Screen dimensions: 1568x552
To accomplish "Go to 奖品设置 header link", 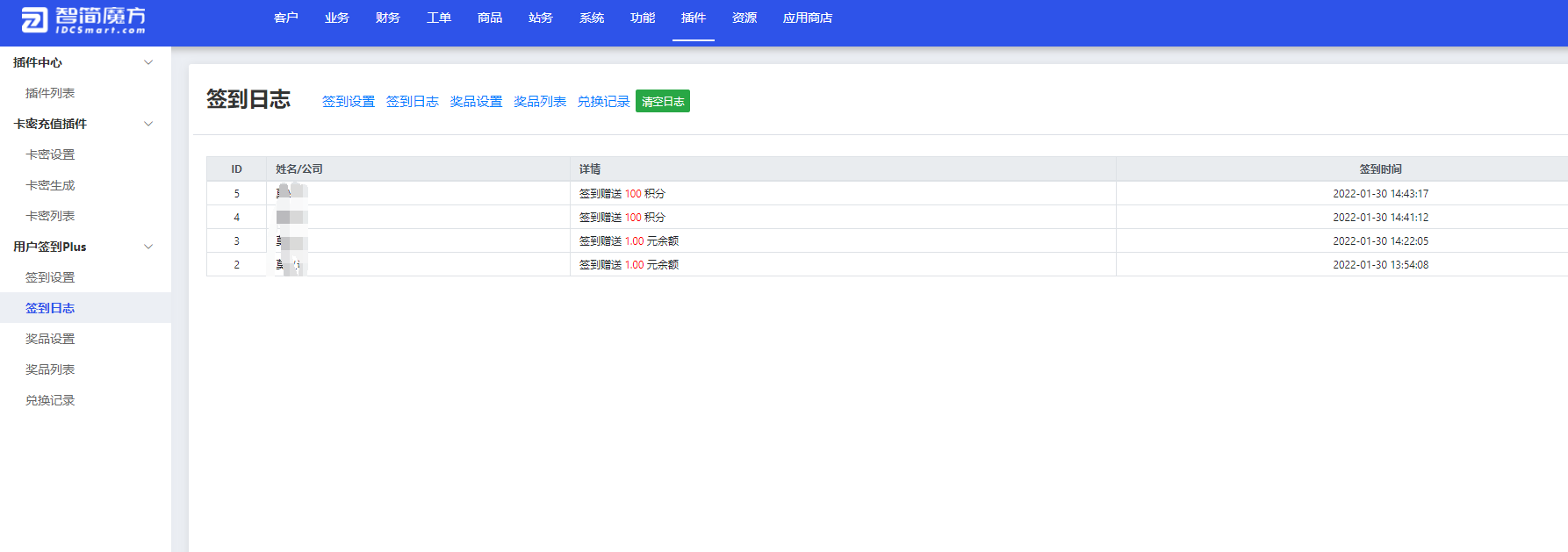I will pyautogui.click(x=476, y=102).
